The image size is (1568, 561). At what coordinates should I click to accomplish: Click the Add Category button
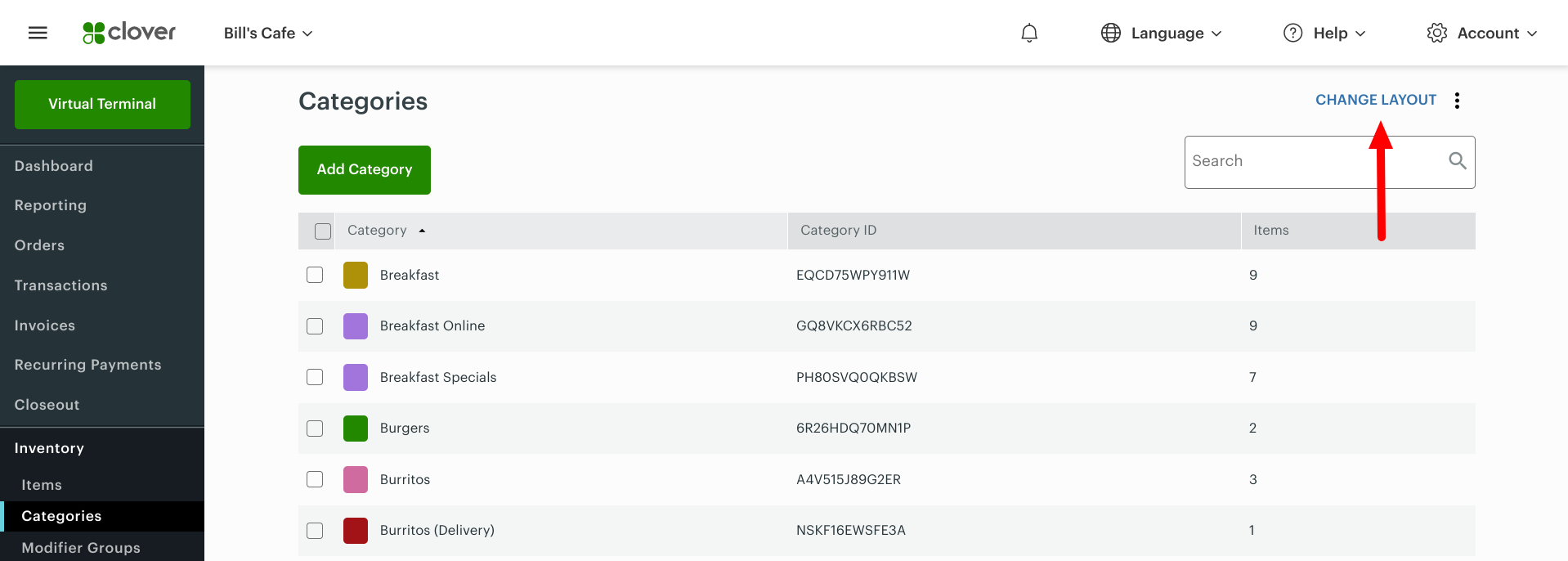(365, 170)
